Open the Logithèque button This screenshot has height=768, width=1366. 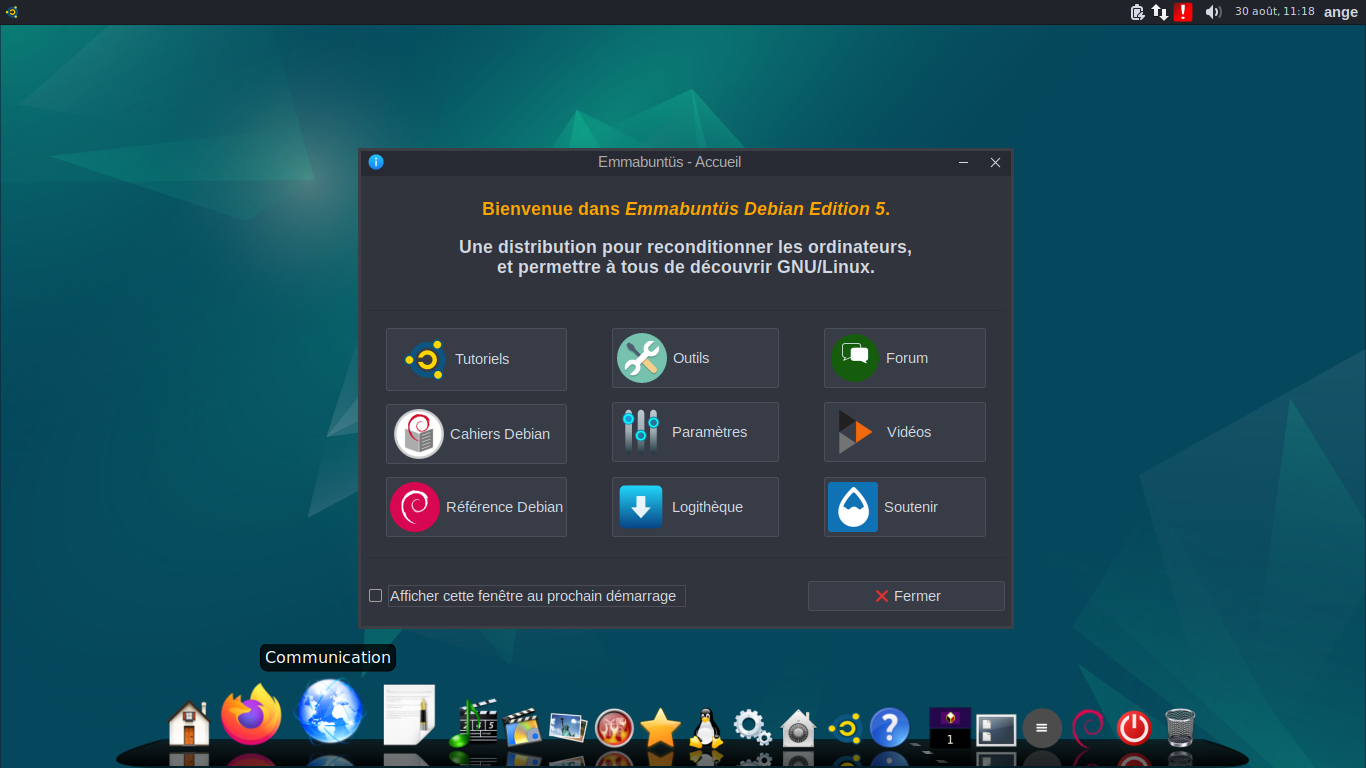tap(695, 507)
